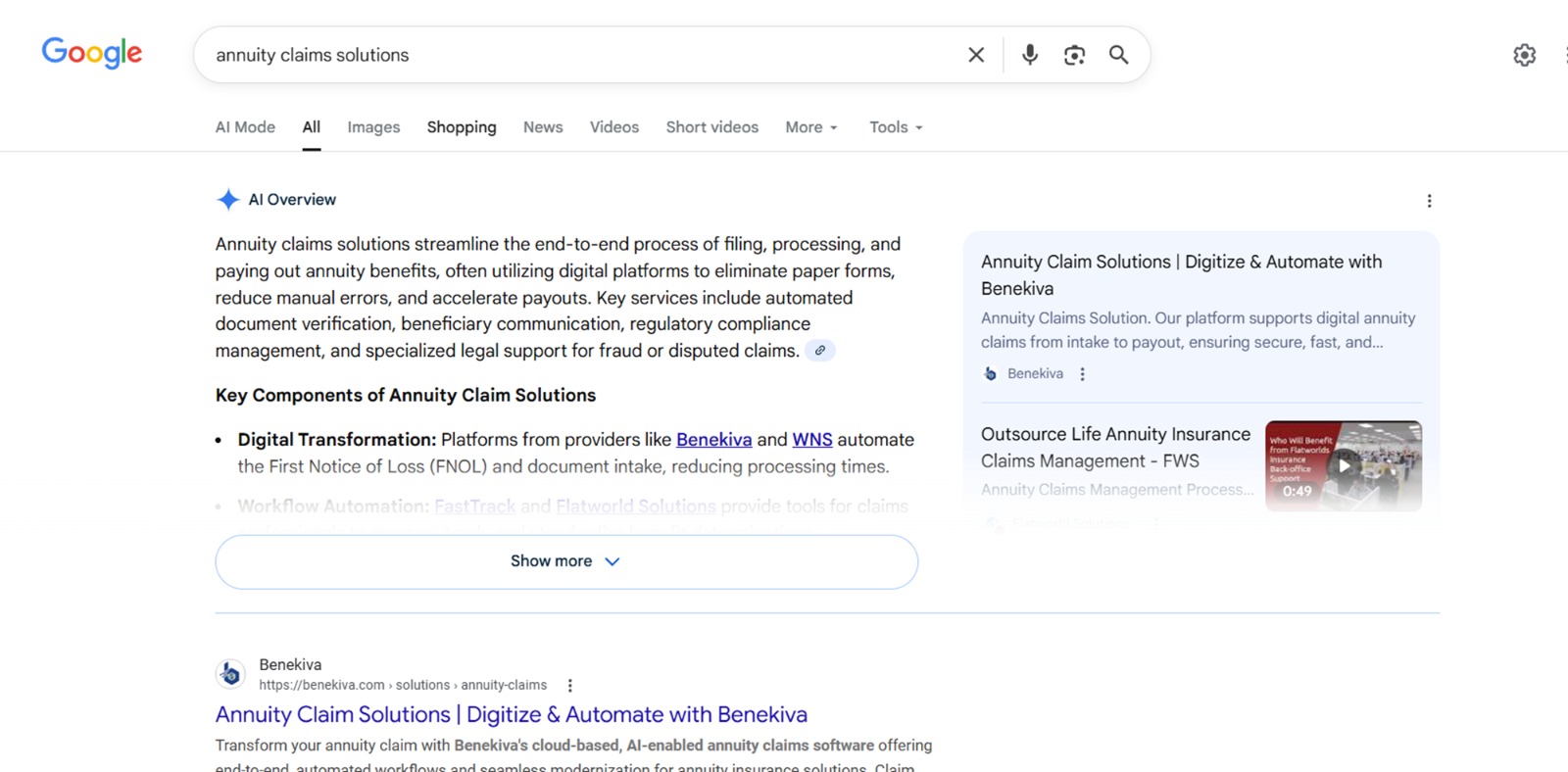Click Benekiva favicon in the search result
Image resolution: width=1568 pixels, height=772 pixels.
230,674
